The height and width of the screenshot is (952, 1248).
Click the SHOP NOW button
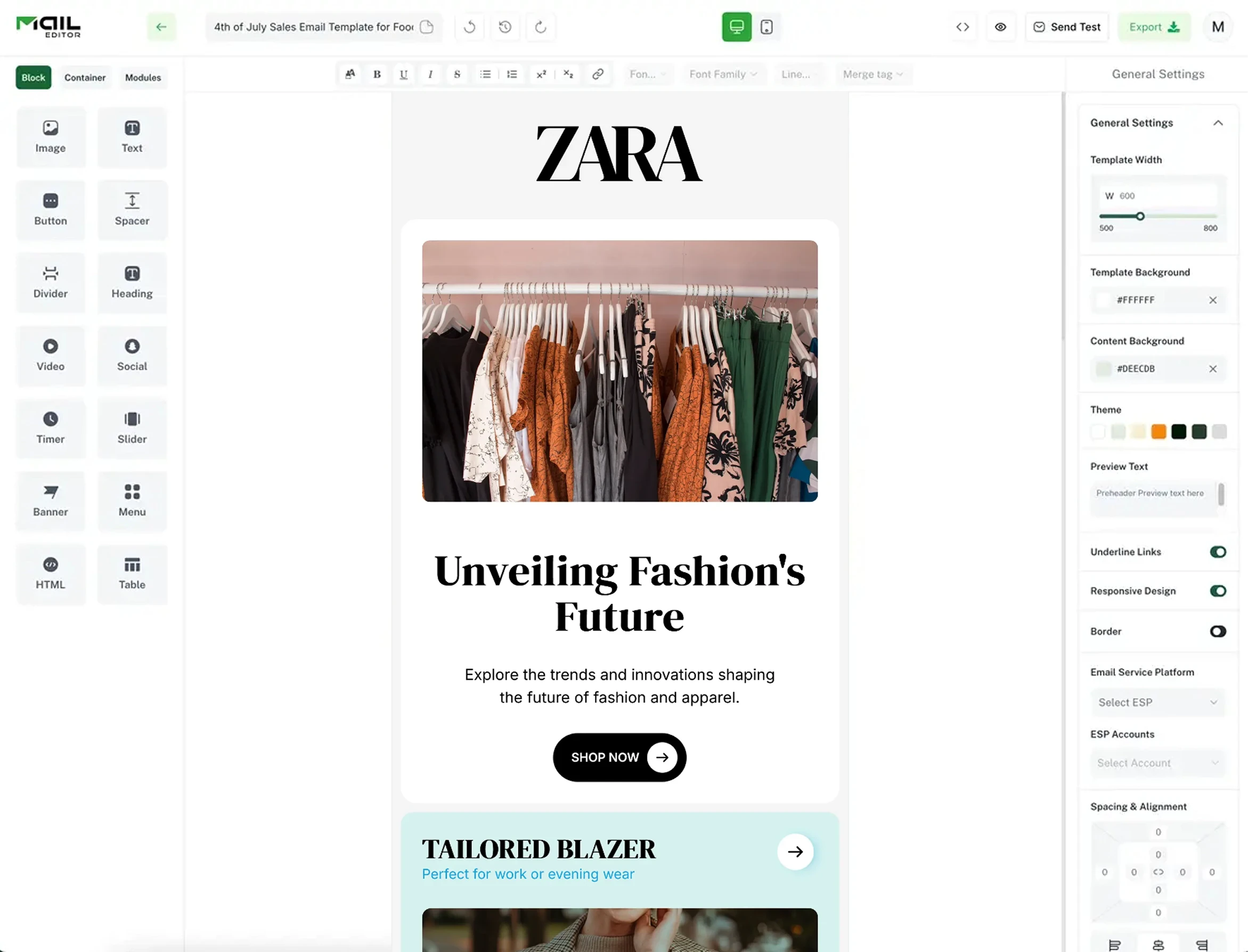pyautogui.click(x=619, y=758)
